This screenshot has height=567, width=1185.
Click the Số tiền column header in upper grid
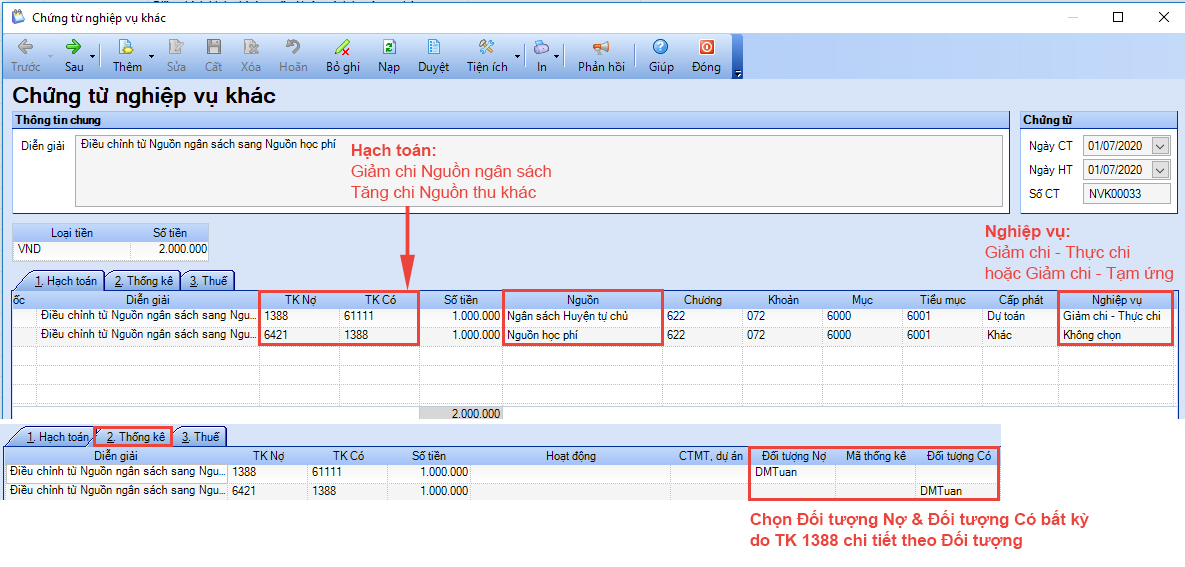pyautogui.click(x=461, y=300)
